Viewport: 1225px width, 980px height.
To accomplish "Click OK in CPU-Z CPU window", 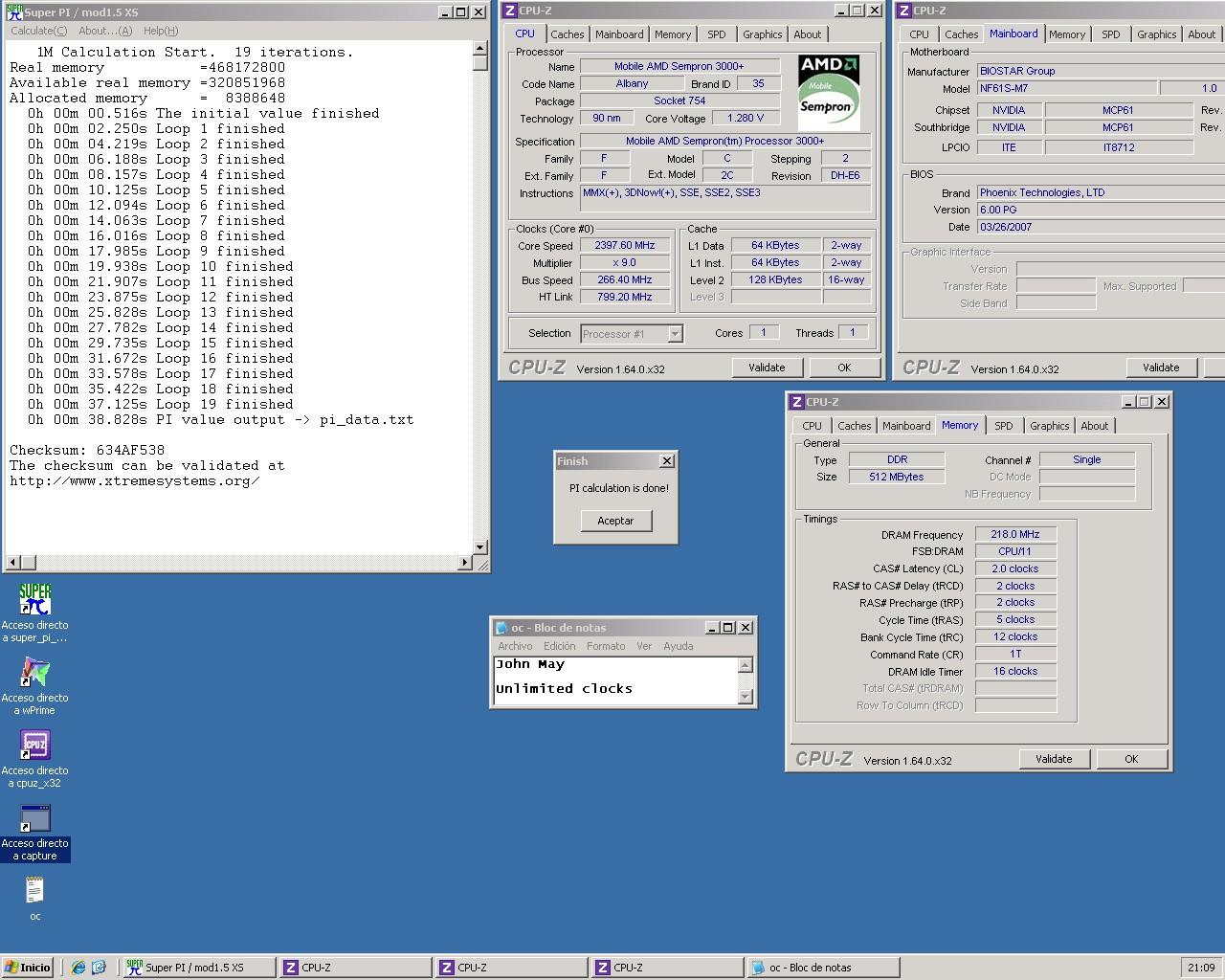I will 844,367.
